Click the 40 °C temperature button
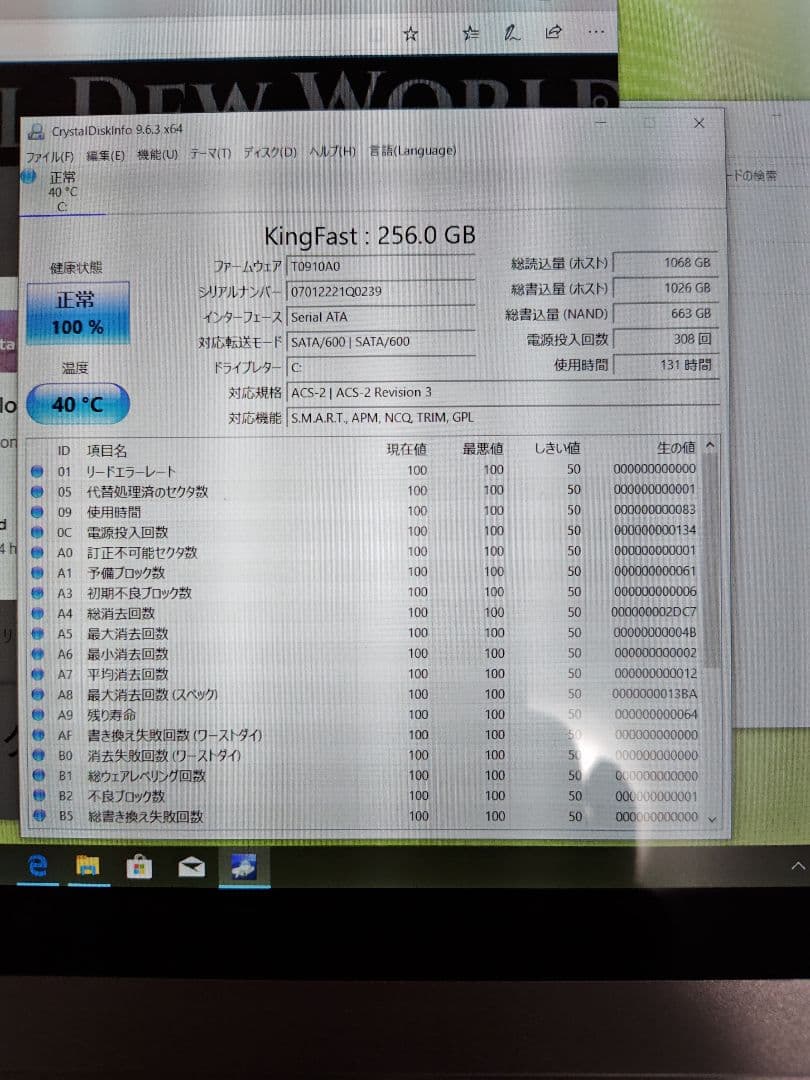This screenshot has height=1080, width=810. pyautogui.click(x=78, y=404)
